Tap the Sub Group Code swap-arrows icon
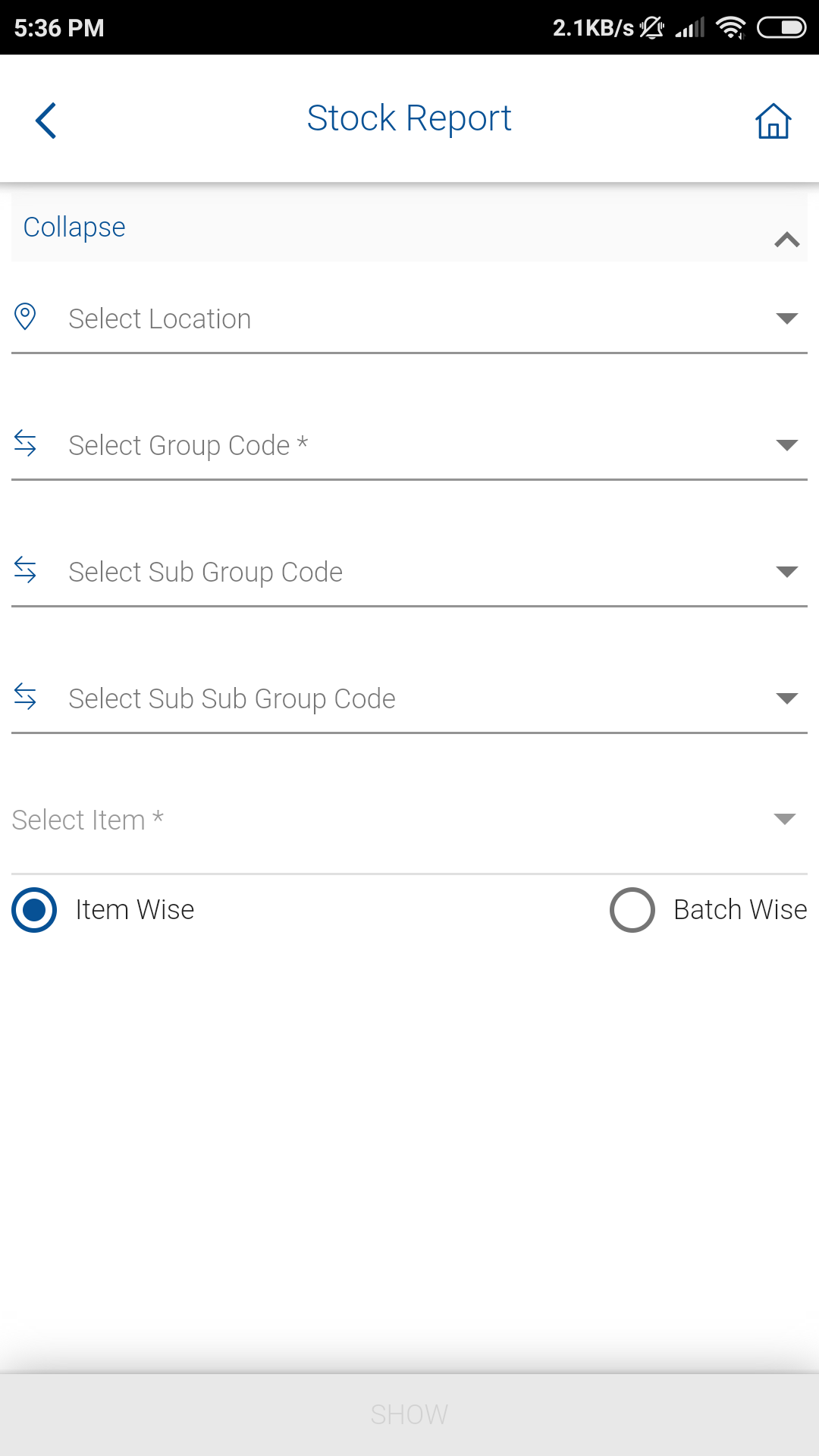The width and height of the screenshot is (819, 1456). 25,570
